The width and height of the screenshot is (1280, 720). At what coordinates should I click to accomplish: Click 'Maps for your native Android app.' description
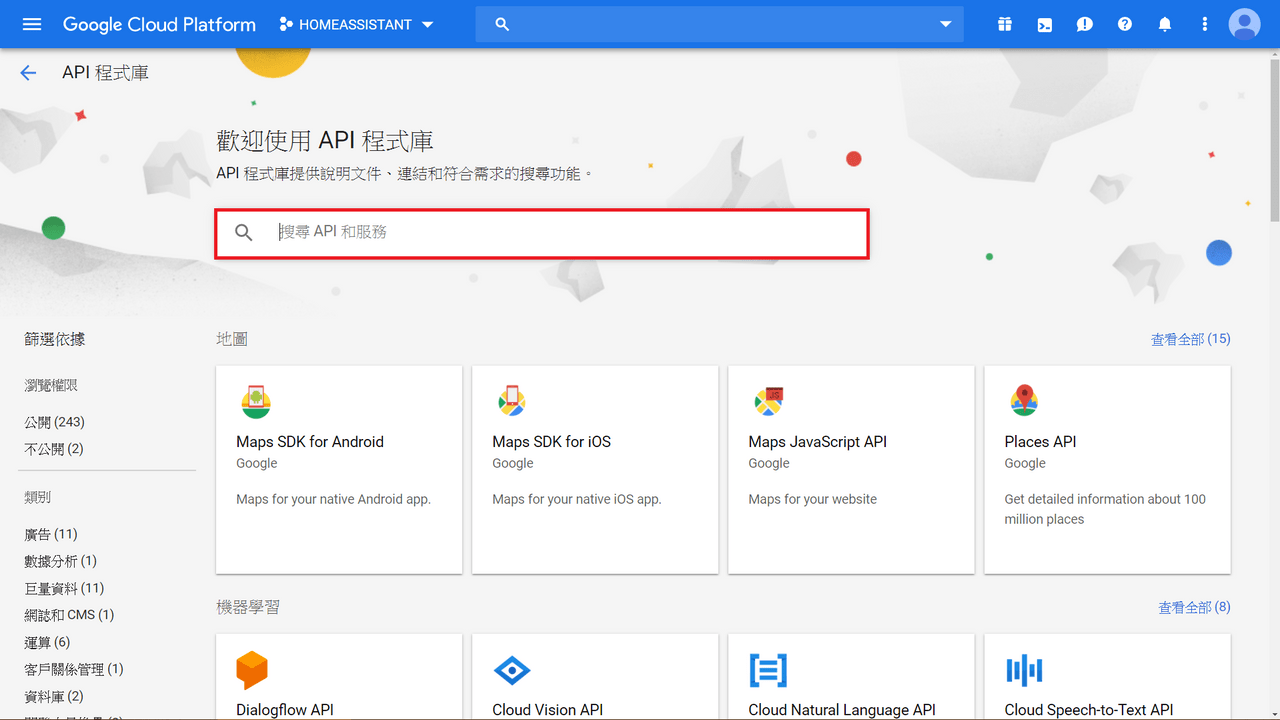point(333,499)
